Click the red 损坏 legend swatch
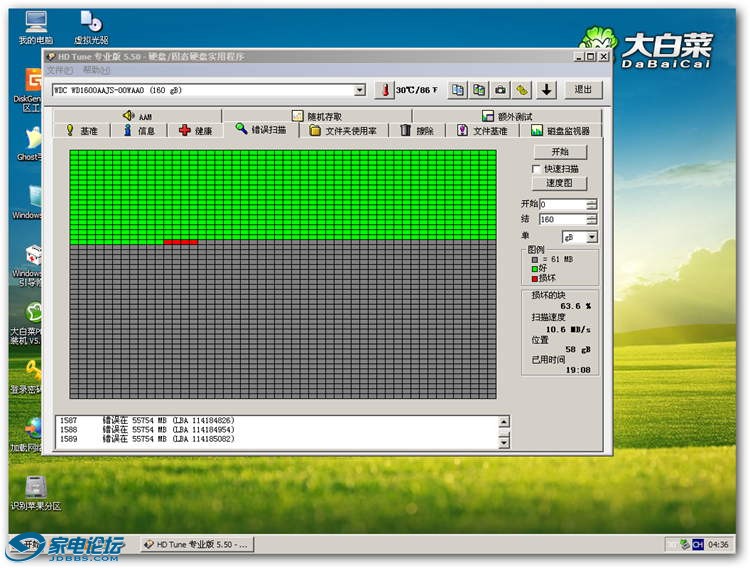Image resolution: width=750 pixels, height=568 pixels. pyautogui.click(x=534, y=278)
